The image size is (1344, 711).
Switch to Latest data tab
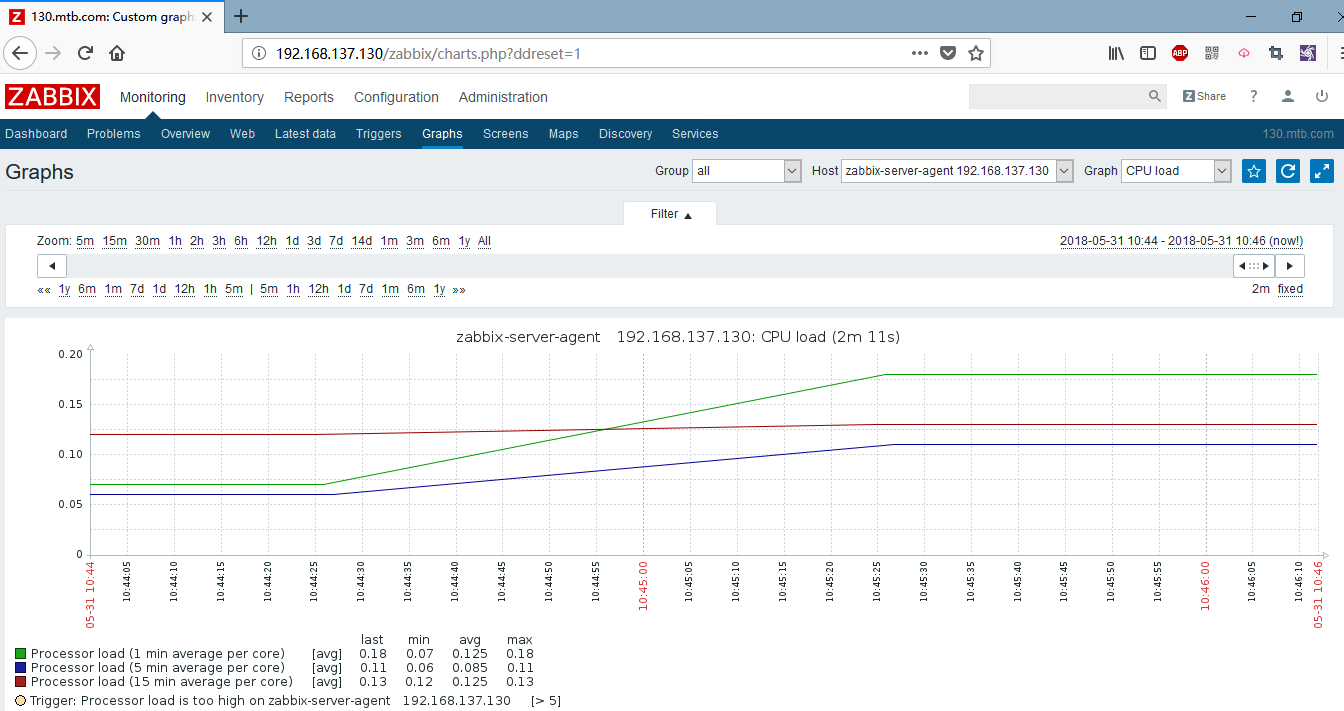(x=305, y=134)
